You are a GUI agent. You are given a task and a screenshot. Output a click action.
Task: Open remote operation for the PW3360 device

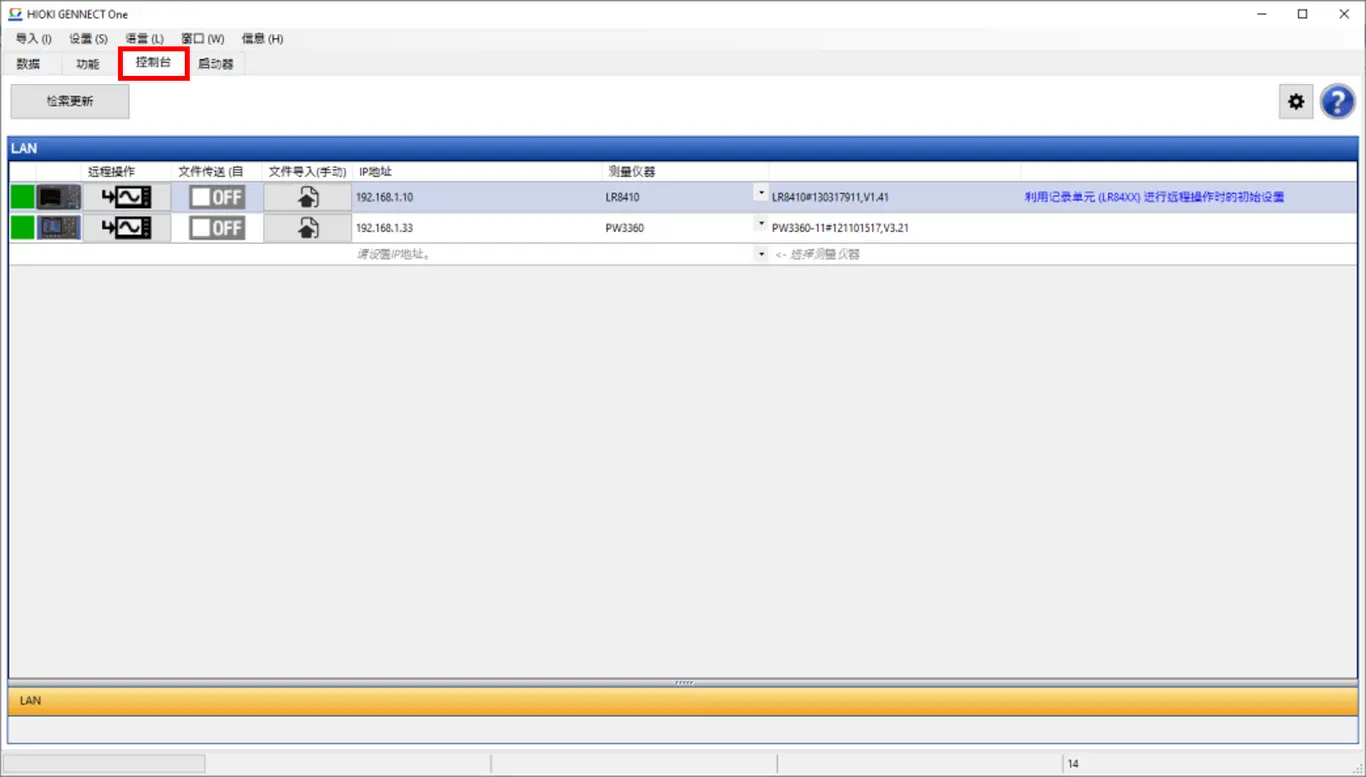coord(127,228)
